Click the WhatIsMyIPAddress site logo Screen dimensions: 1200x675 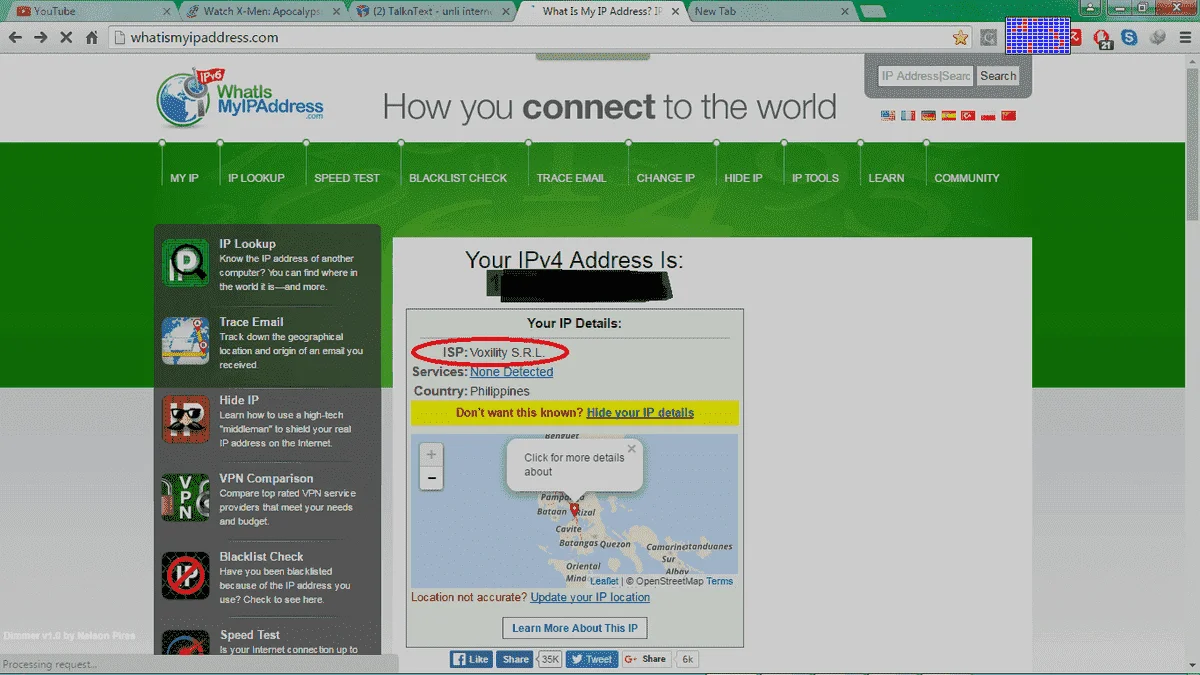tap(240, 97)
